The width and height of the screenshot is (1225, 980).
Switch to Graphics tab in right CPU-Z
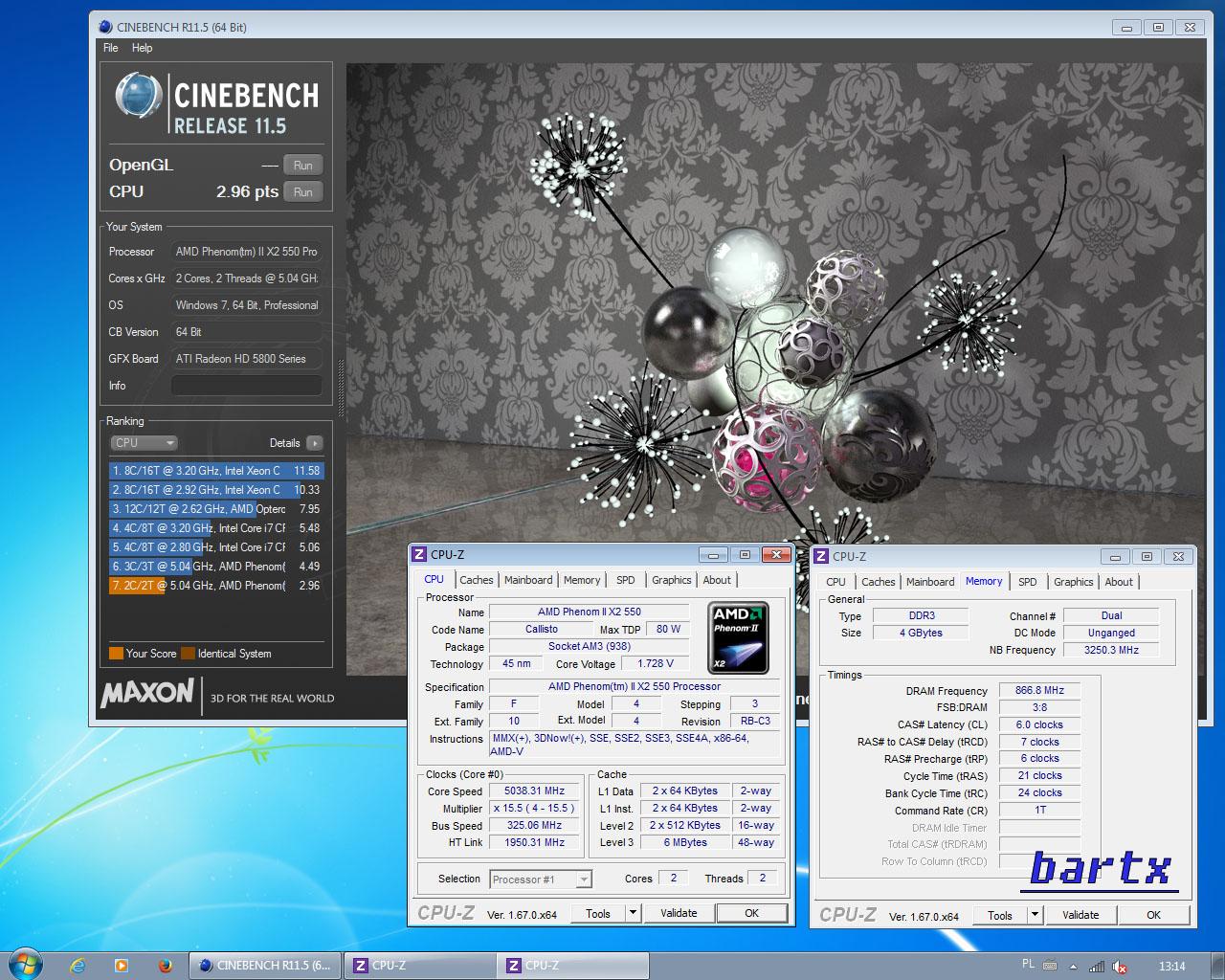tap(1074, 582)
